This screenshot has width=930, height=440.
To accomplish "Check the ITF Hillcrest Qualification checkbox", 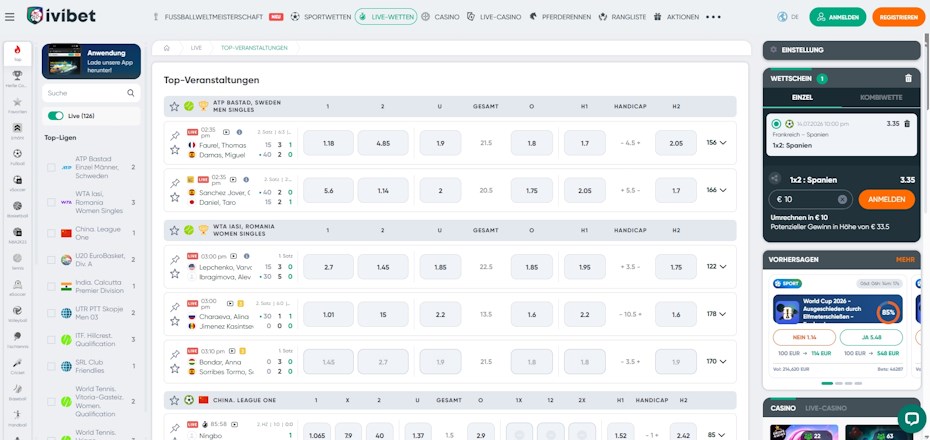I will pyautogui.click(x=51, y=340).
